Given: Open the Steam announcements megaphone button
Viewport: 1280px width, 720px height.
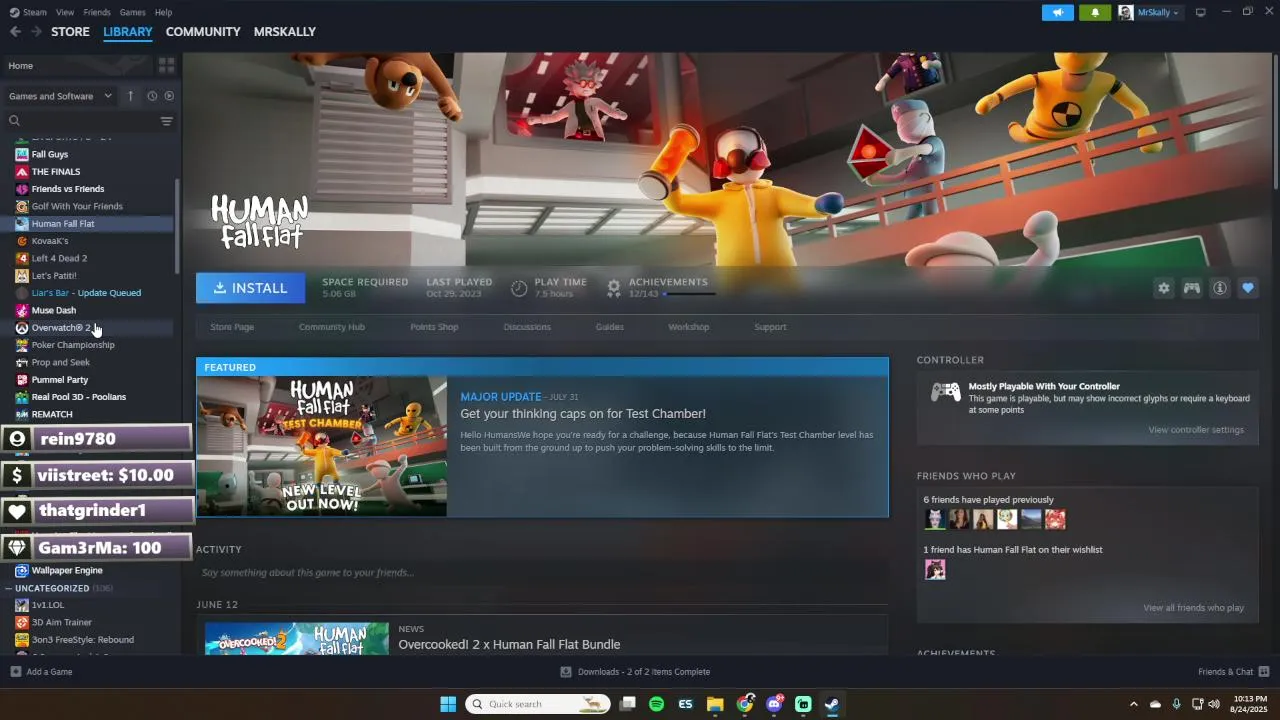Looking at the screenshot, I should click(1057, 12).
